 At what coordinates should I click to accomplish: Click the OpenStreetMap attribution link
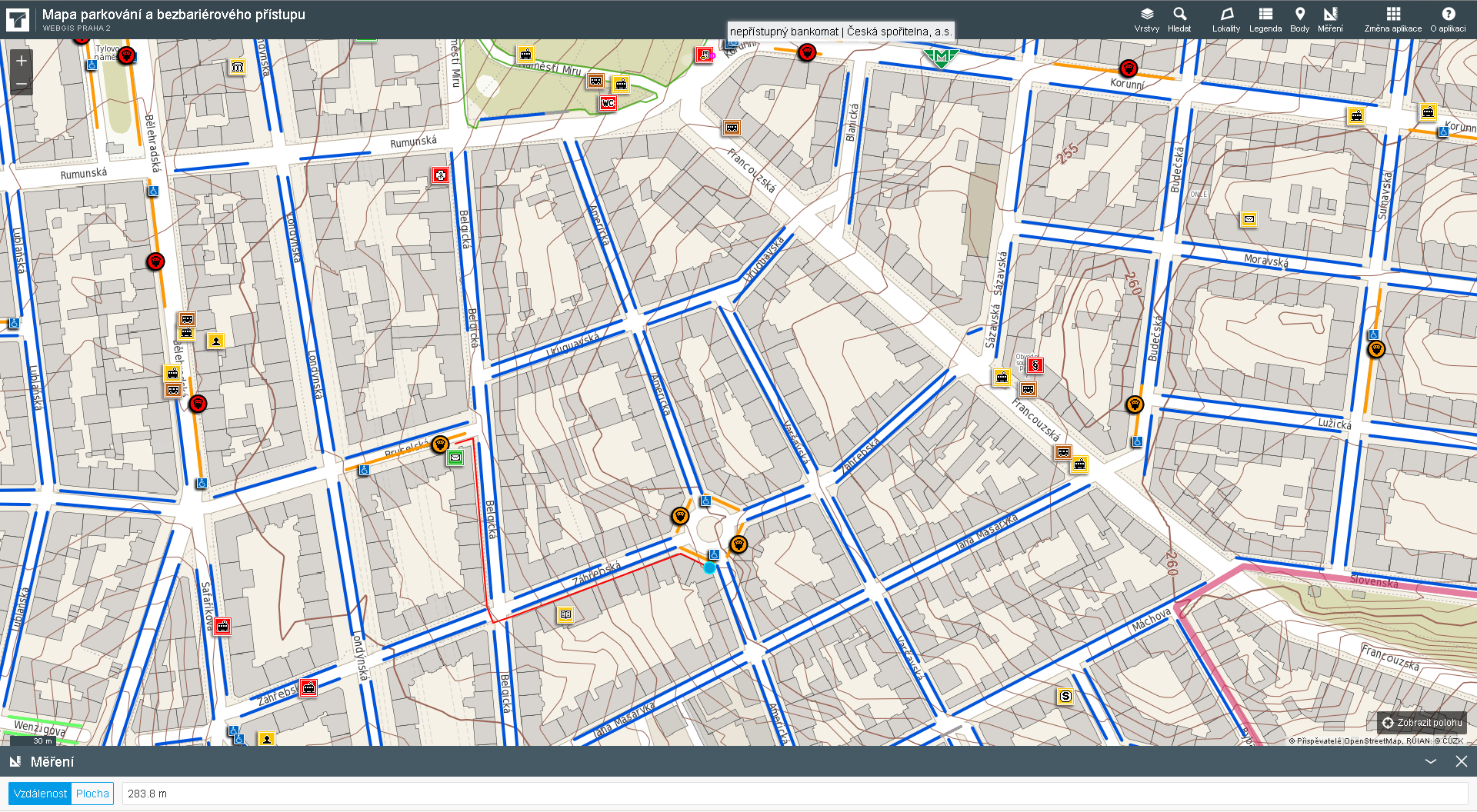(x=1372, y=741)
